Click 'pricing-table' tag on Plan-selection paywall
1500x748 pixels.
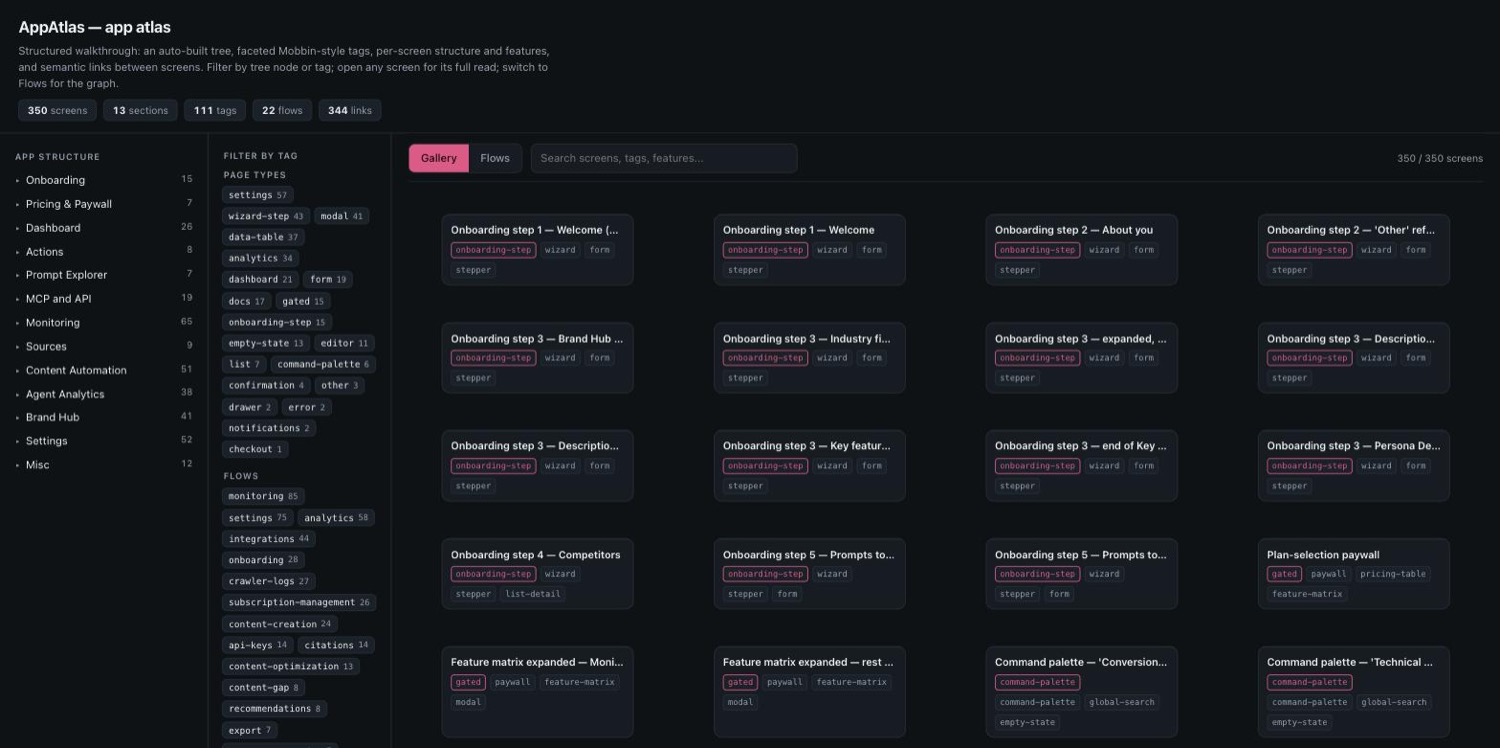pos(1395,574)
